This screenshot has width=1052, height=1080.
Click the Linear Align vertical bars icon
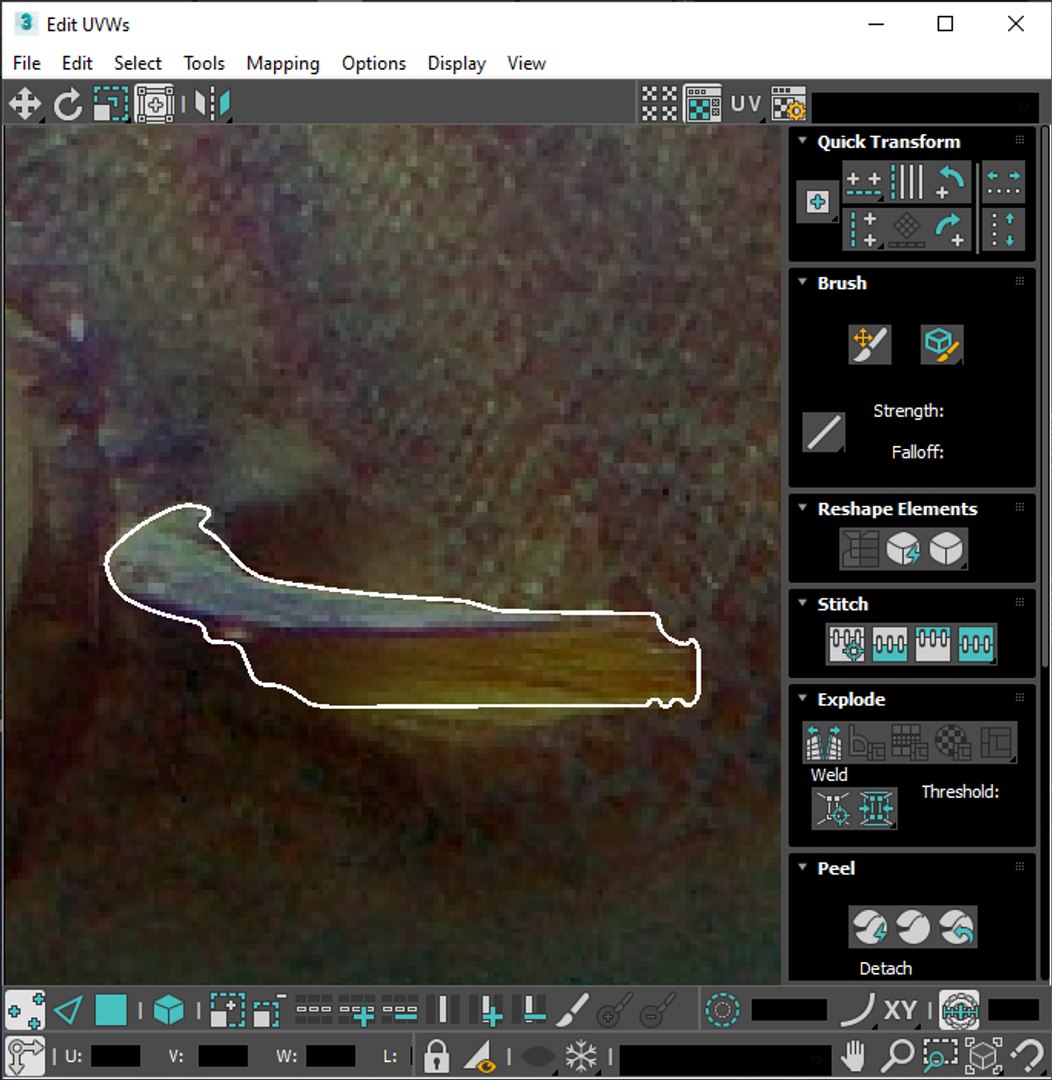(x=907, y=183)
